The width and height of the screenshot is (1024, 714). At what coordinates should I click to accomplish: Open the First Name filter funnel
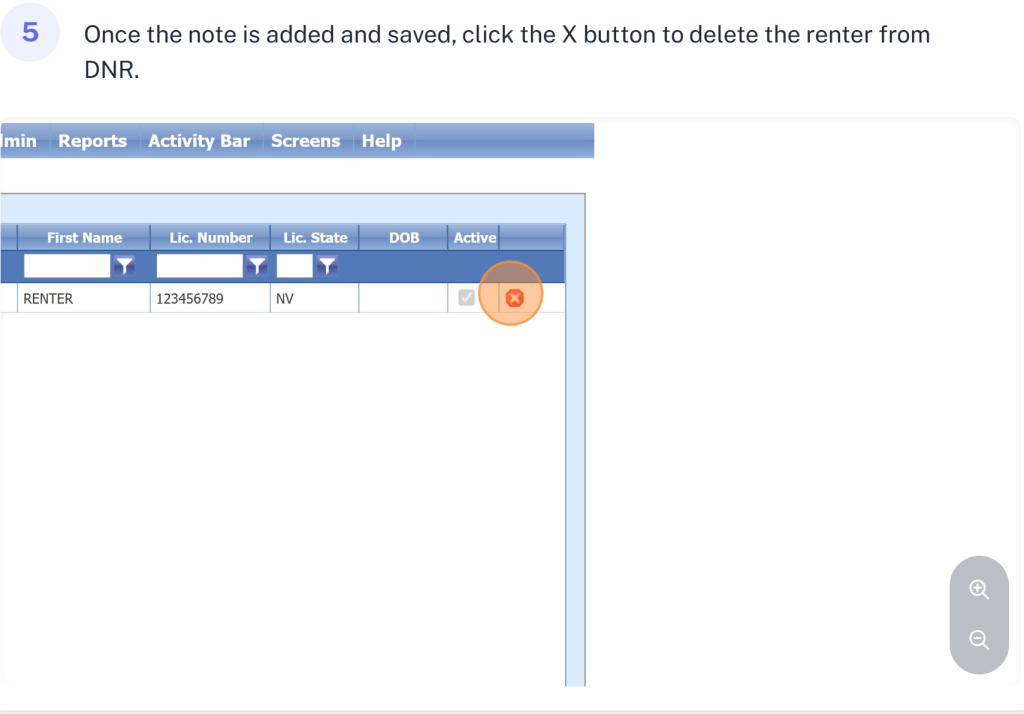click(x=124, y=266)
